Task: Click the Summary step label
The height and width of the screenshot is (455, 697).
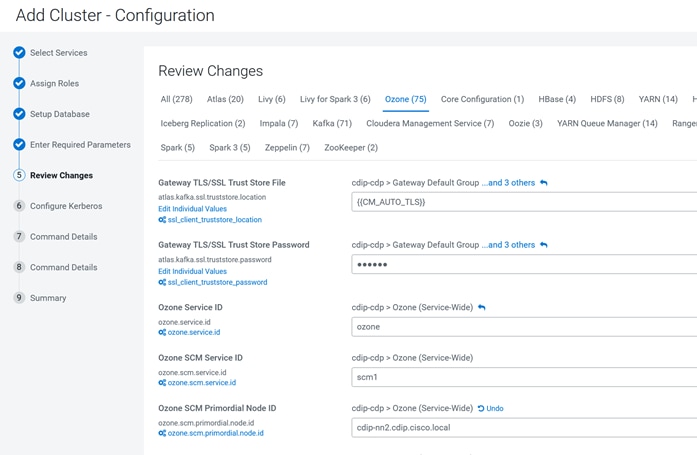Action: [48, 298]
